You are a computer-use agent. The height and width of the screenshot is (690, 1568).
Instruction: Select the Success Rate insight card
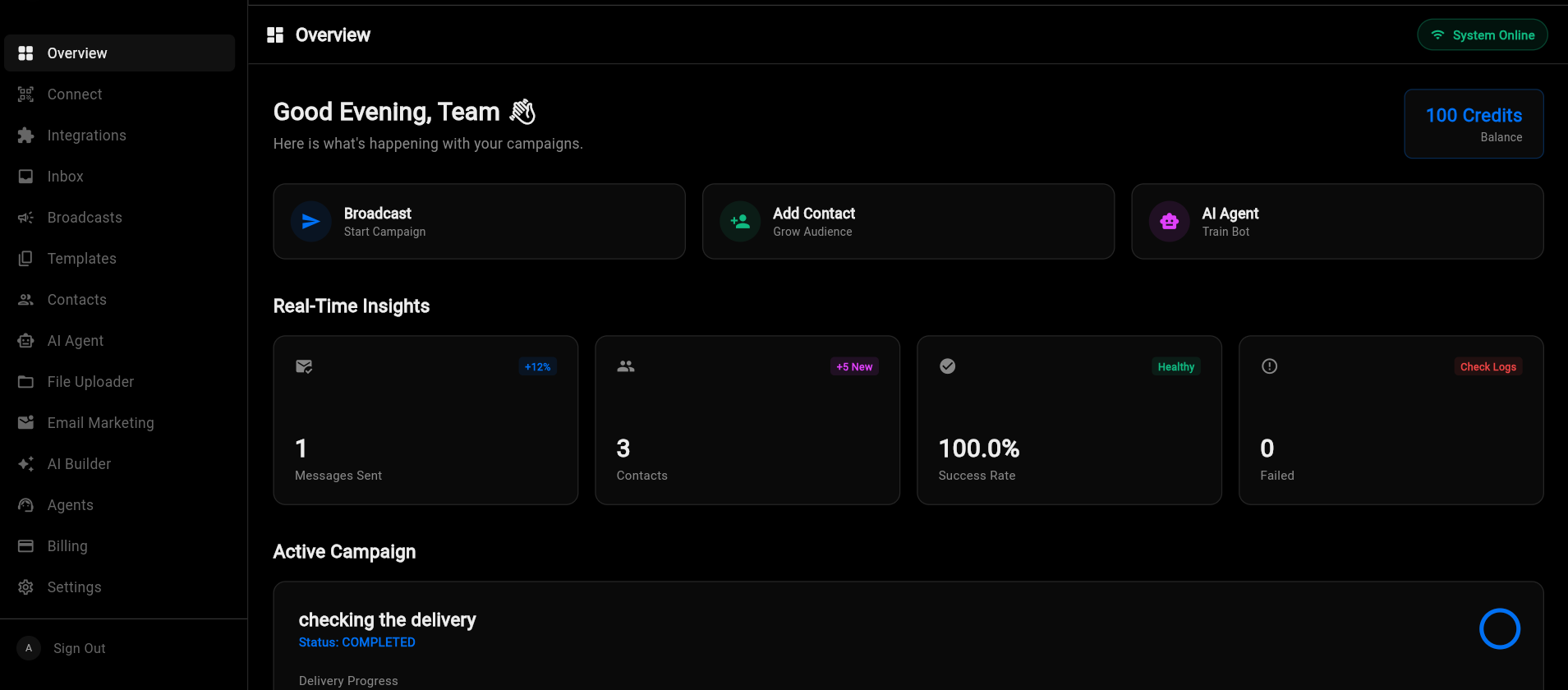coord(1069,421)
